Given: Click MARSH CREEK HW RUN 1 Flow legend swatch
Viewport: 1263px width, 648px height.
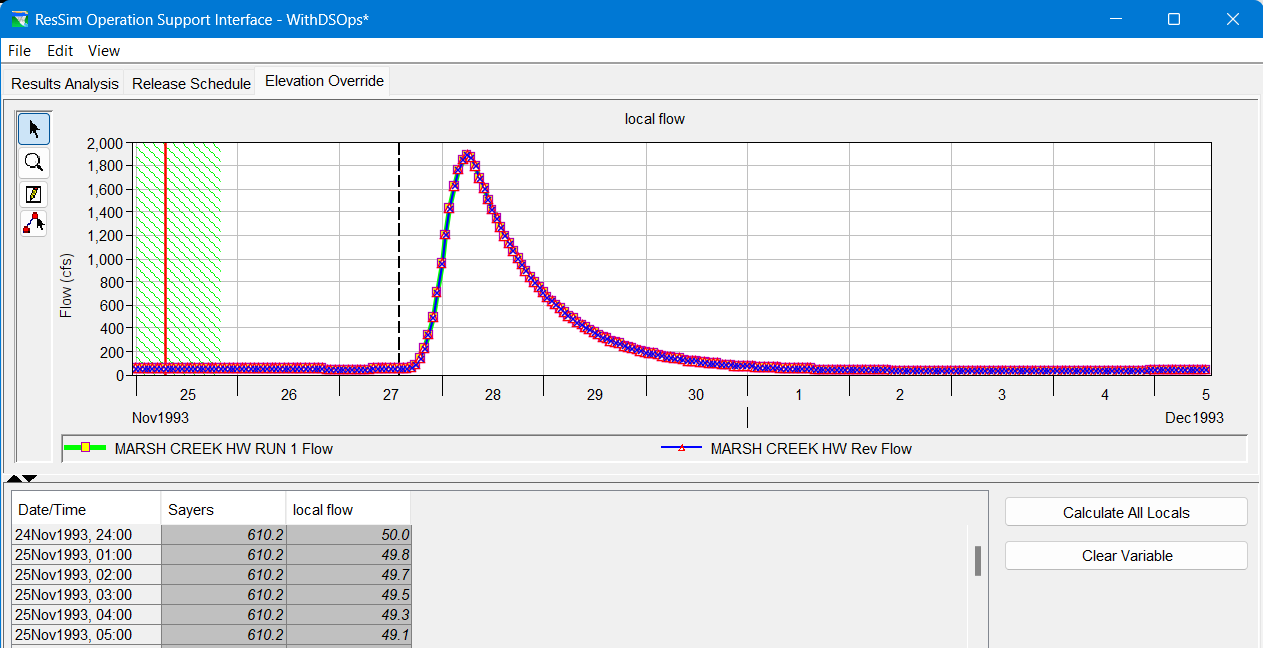Looking at the screenshot, I should (85, 449).
